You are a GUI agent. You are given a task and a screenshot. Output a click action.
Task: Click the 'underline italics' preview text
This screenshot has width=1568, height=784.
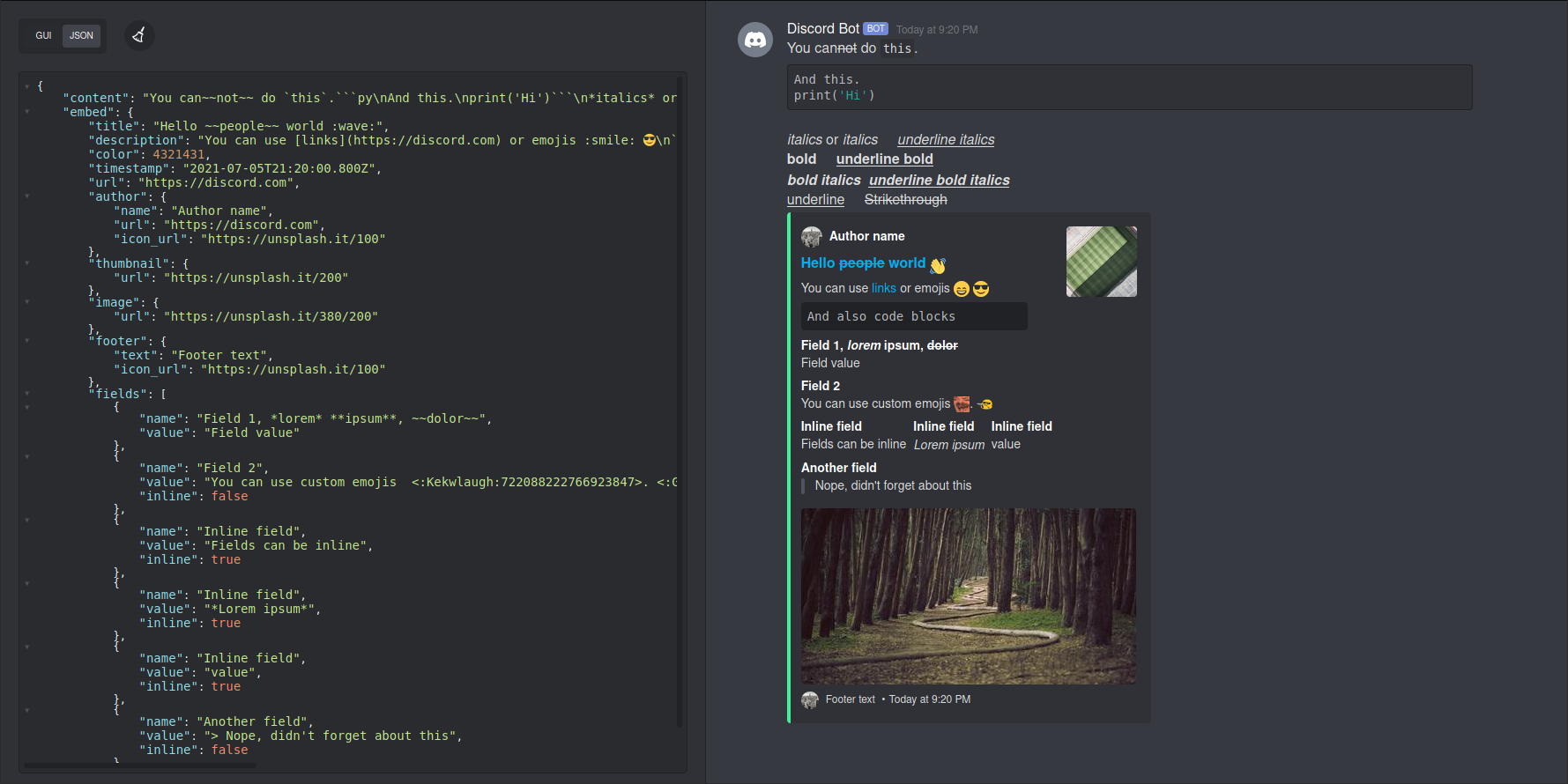tap(946, 139)
